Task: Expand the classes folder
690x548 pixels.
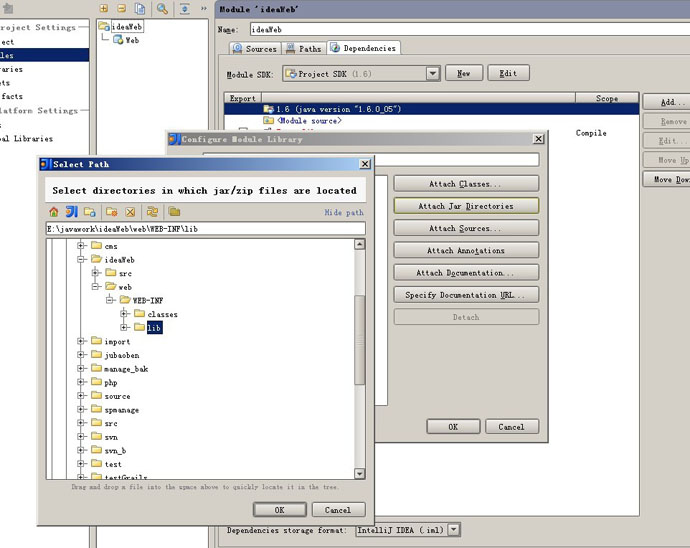Action: pyautogui.click(x=124, y=314)
